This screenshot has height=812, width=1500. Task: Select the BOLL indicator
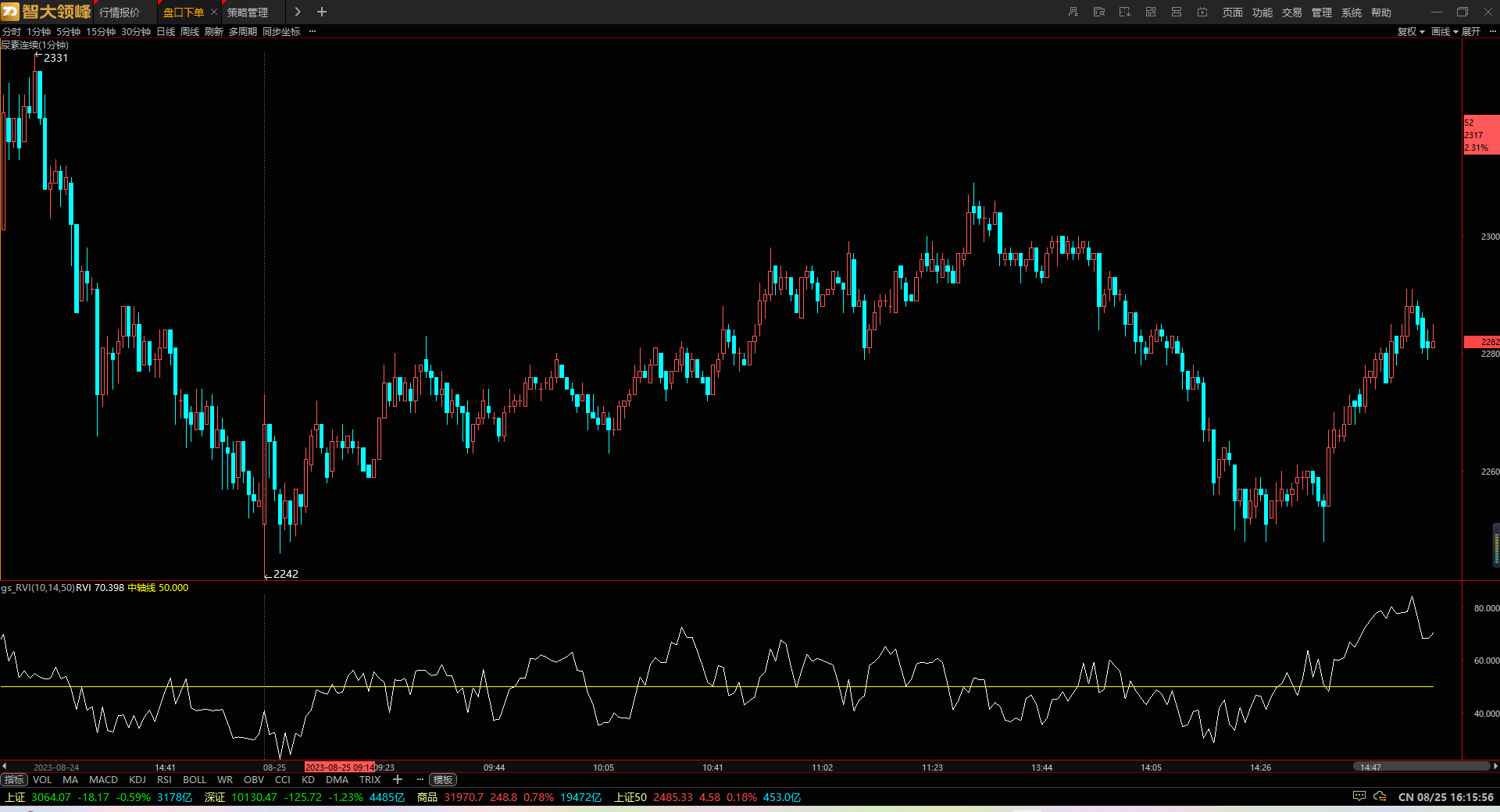(195, 779)
